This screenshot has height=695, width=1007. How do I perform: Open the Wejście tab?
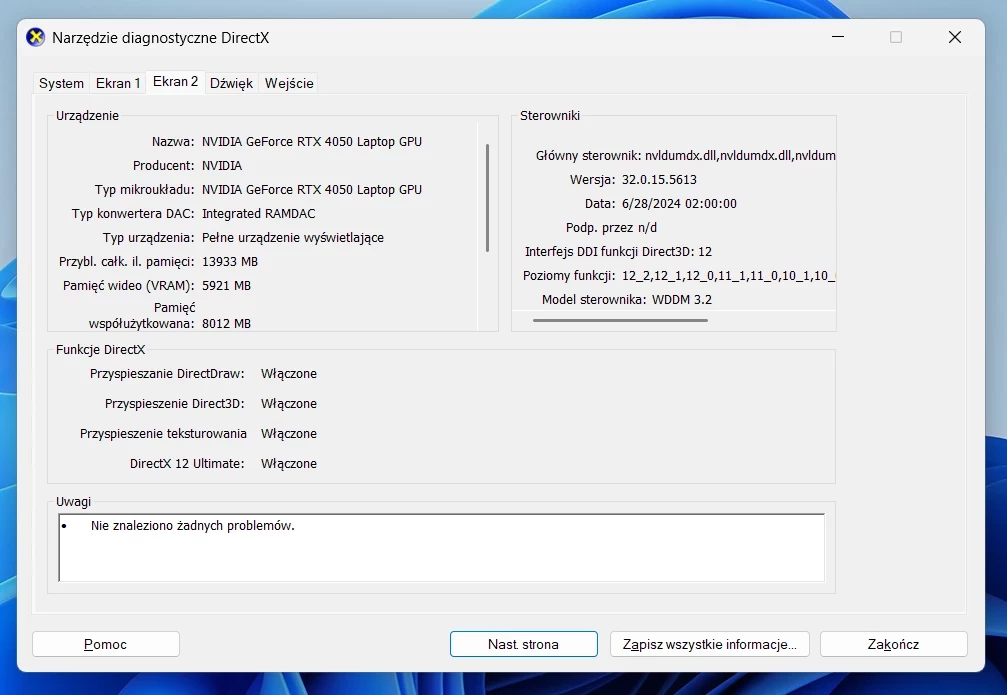[289, 84]
